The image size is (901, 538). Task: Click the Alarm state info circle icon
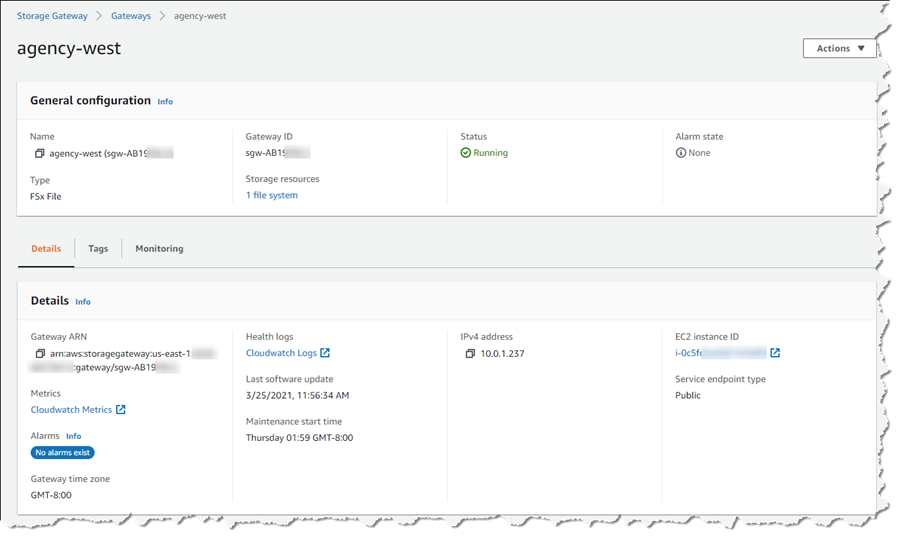pos(681,153)
